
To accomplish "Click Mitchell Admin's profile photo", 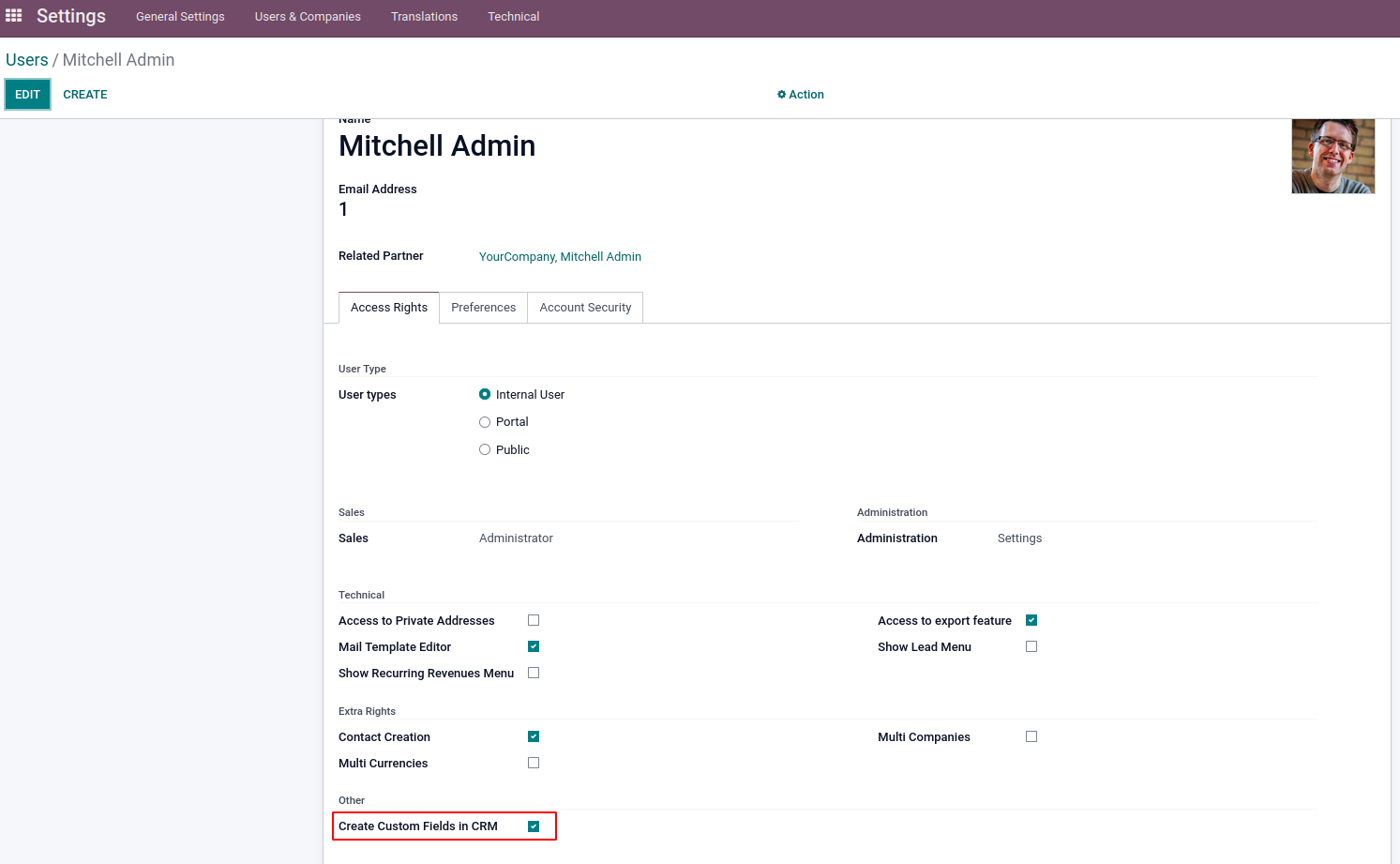I will pos(1332,157).
